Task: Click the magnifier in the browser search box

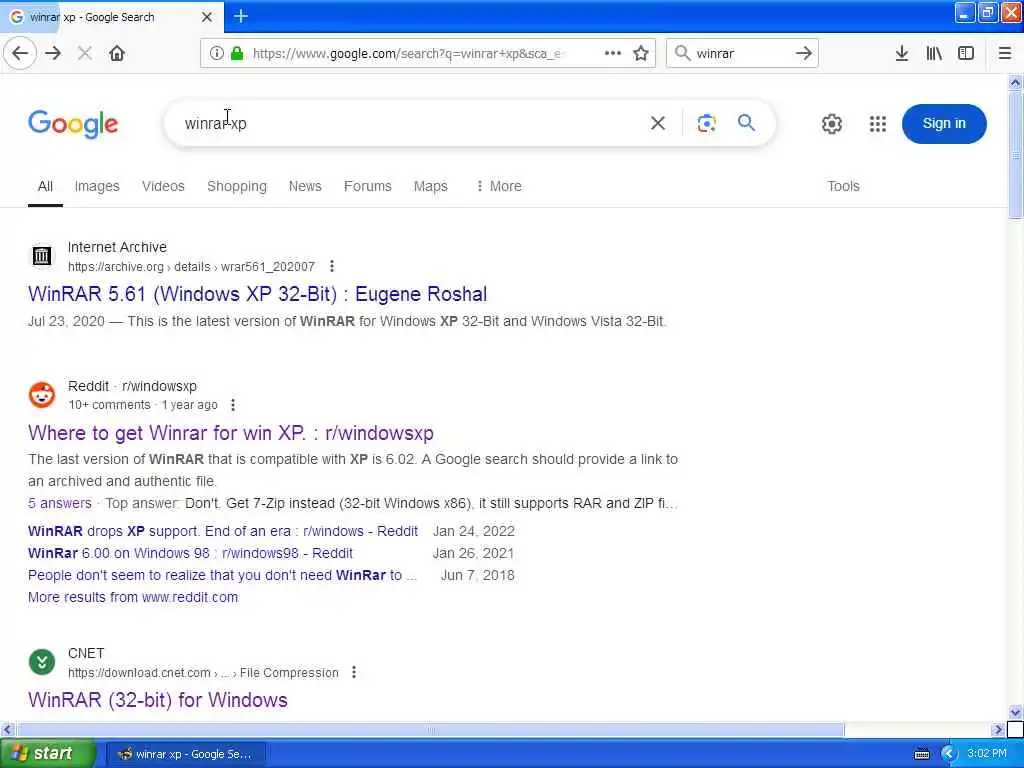Action: coord(682,54)
